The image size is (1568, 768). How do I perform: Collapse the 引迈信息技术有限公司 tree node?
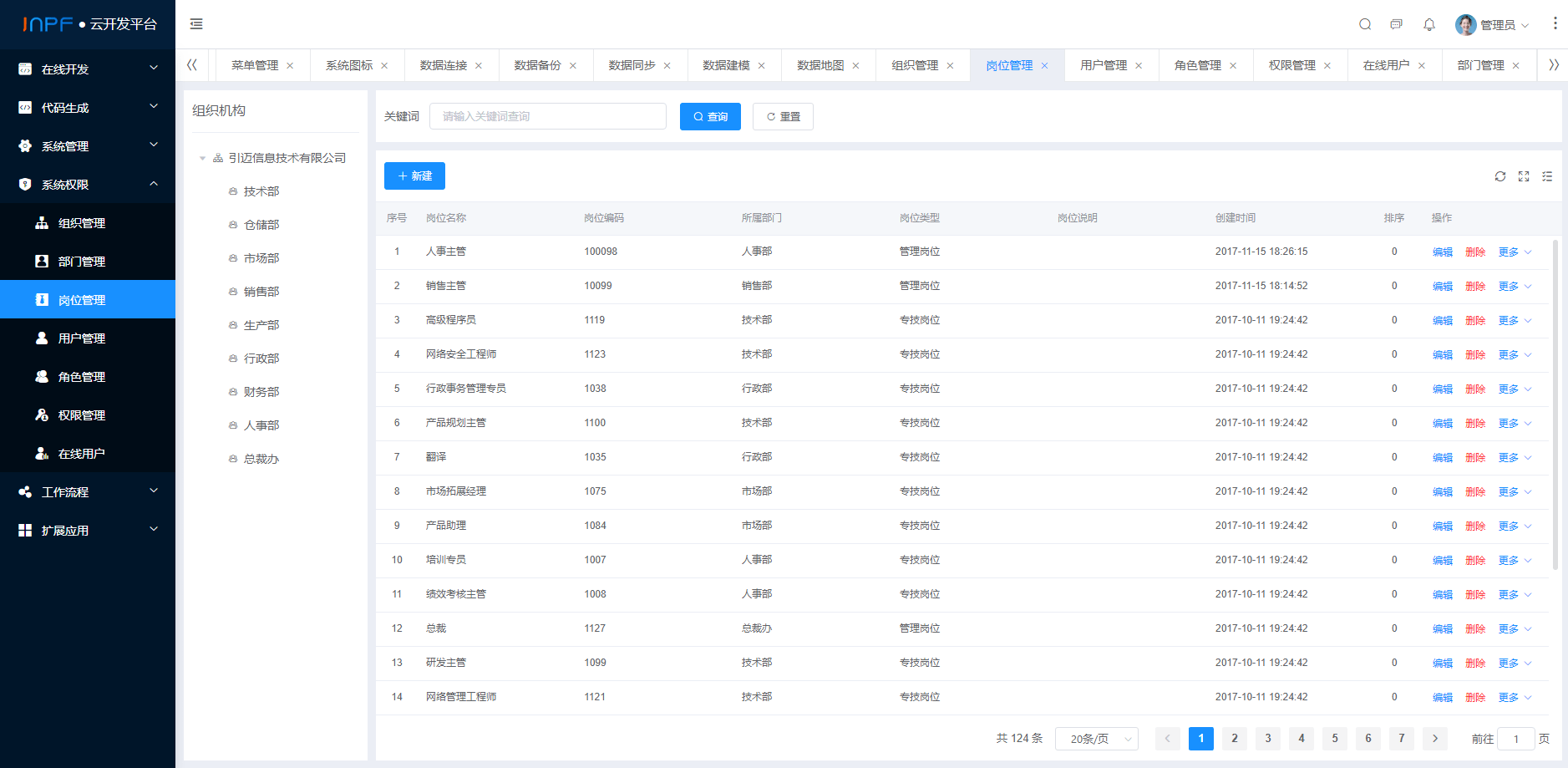[202, 158]
